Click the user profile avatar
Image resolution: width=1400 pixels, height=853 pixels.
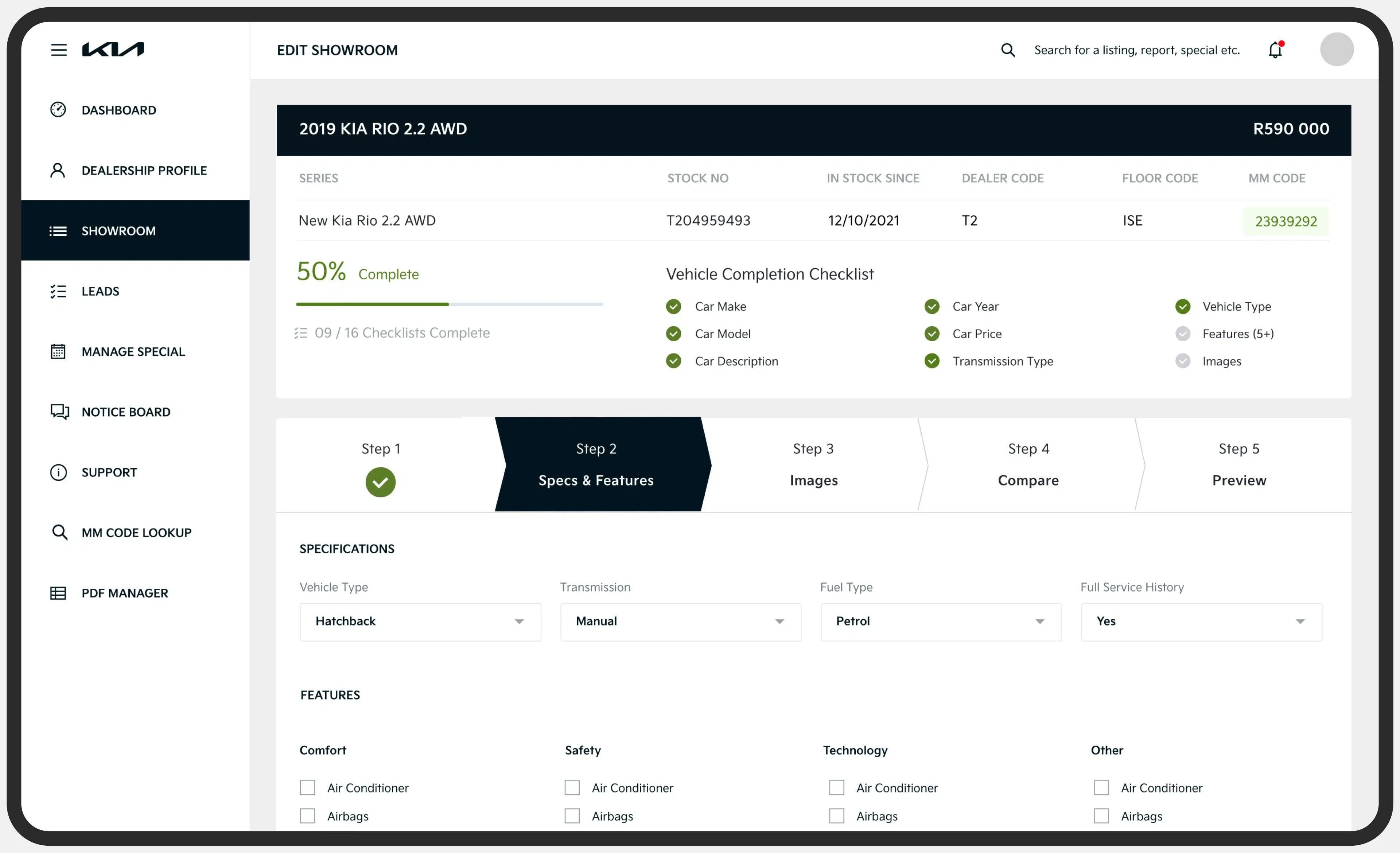[1336, 50]
